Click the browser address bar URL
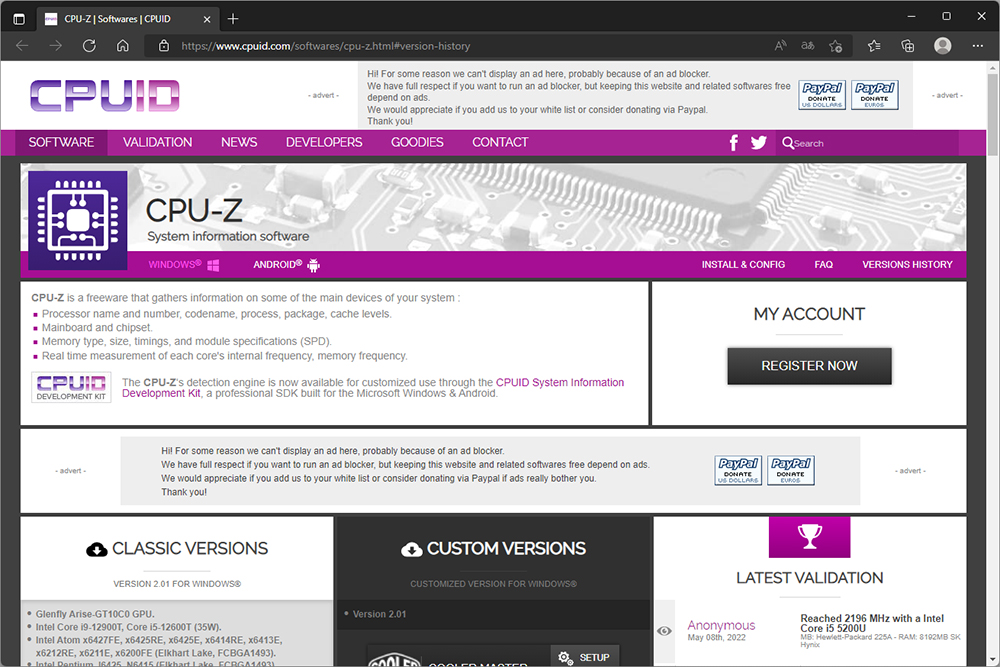This screenshot has height=667, width=1000. pyautogui.click(x=326, y=46)
